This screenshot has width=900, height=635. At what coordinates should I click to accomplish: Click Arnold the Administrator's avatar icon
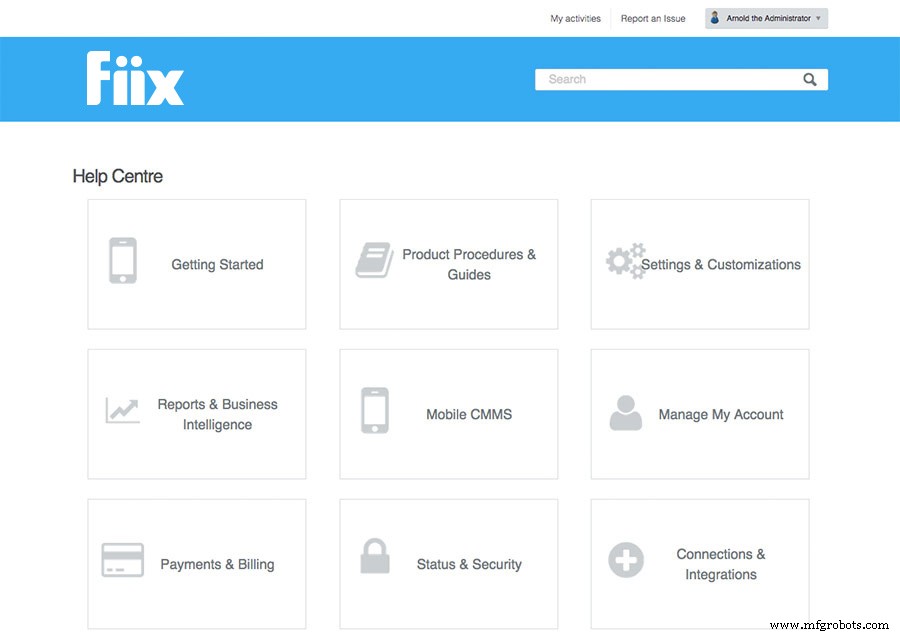tap(714, 17)
